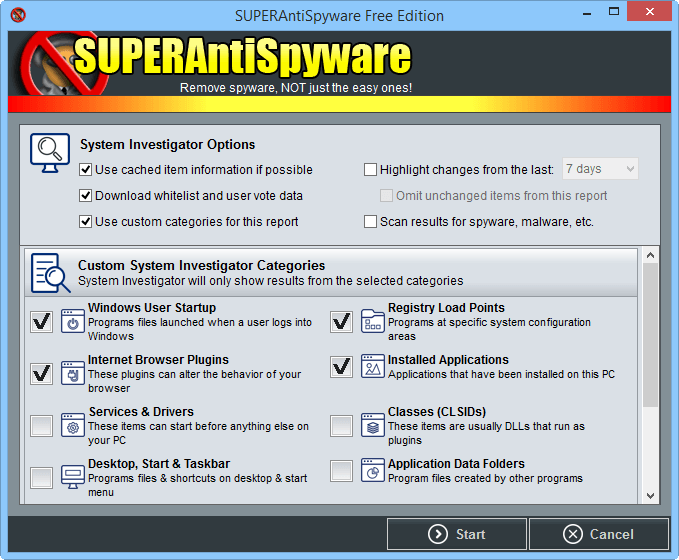This screenshot has height=560, width=679.
Task: Click the System Investigator Options magnifier icon
Action: click(x=50, y=153)
